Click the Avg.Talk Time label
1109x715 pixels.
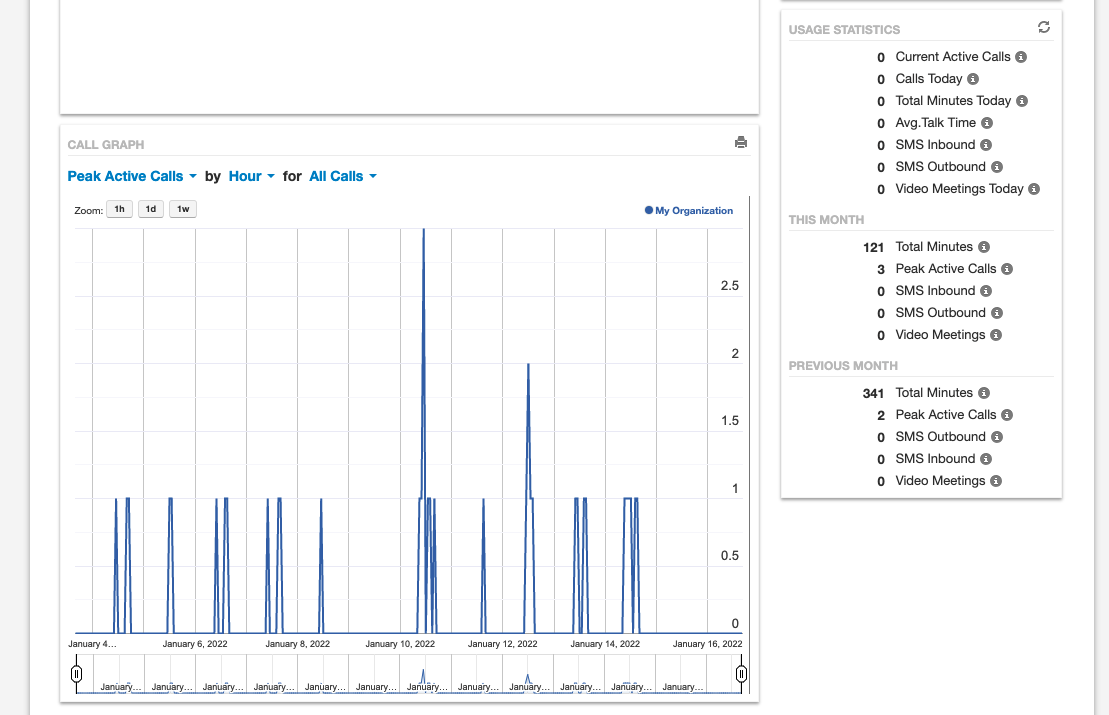(936, 123)
